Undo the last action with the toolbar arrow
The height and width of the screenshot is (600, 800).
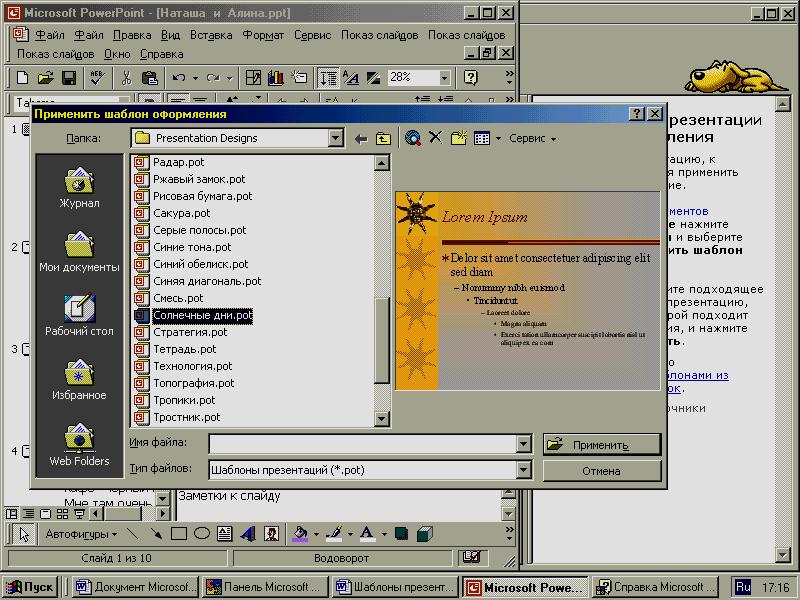pyautogui.click(x=179, y=78)
